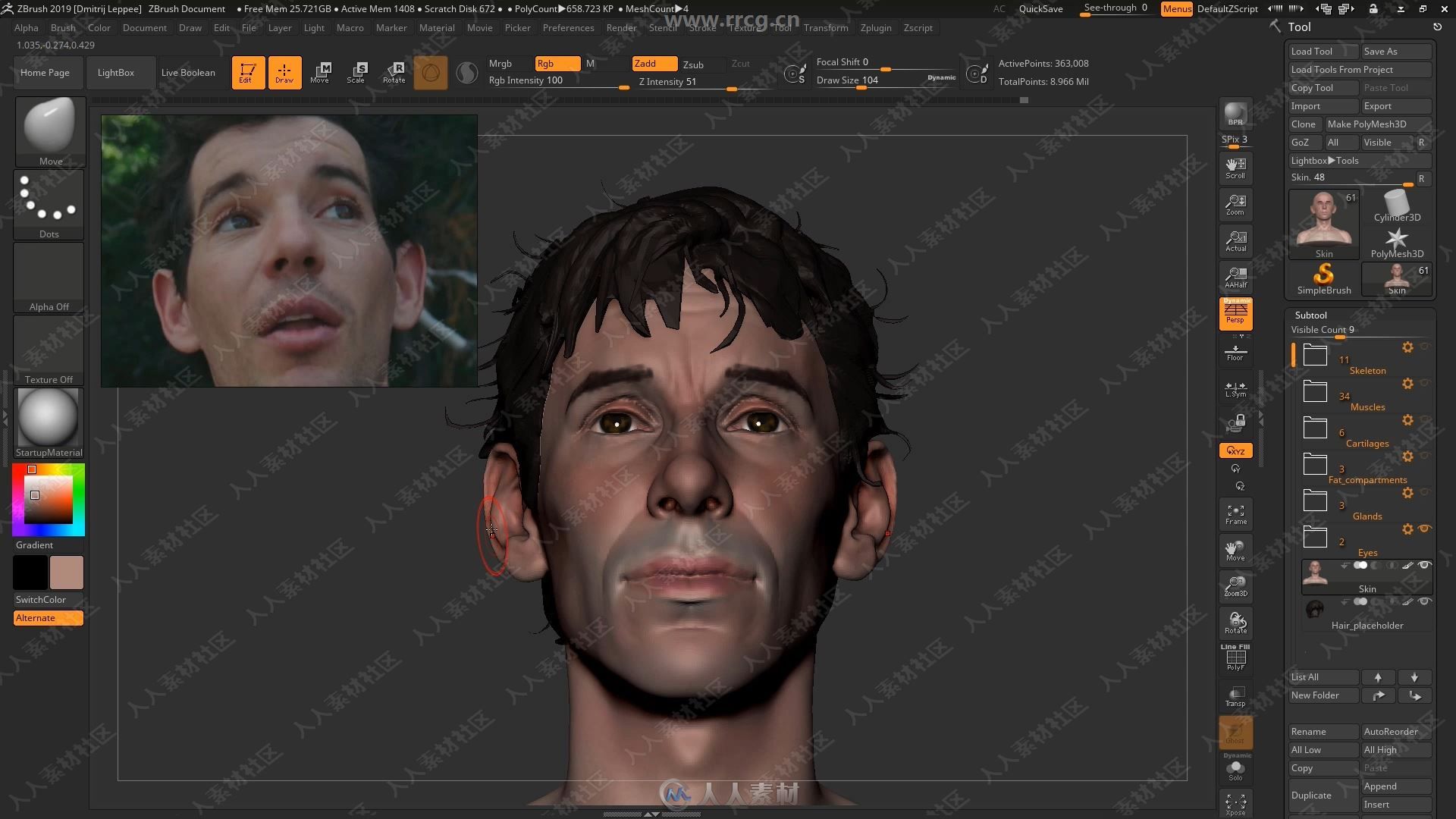Toggle PolyF line fill display
Image resolution: width=1456 pixels, height=819 pixels.
1235,657
